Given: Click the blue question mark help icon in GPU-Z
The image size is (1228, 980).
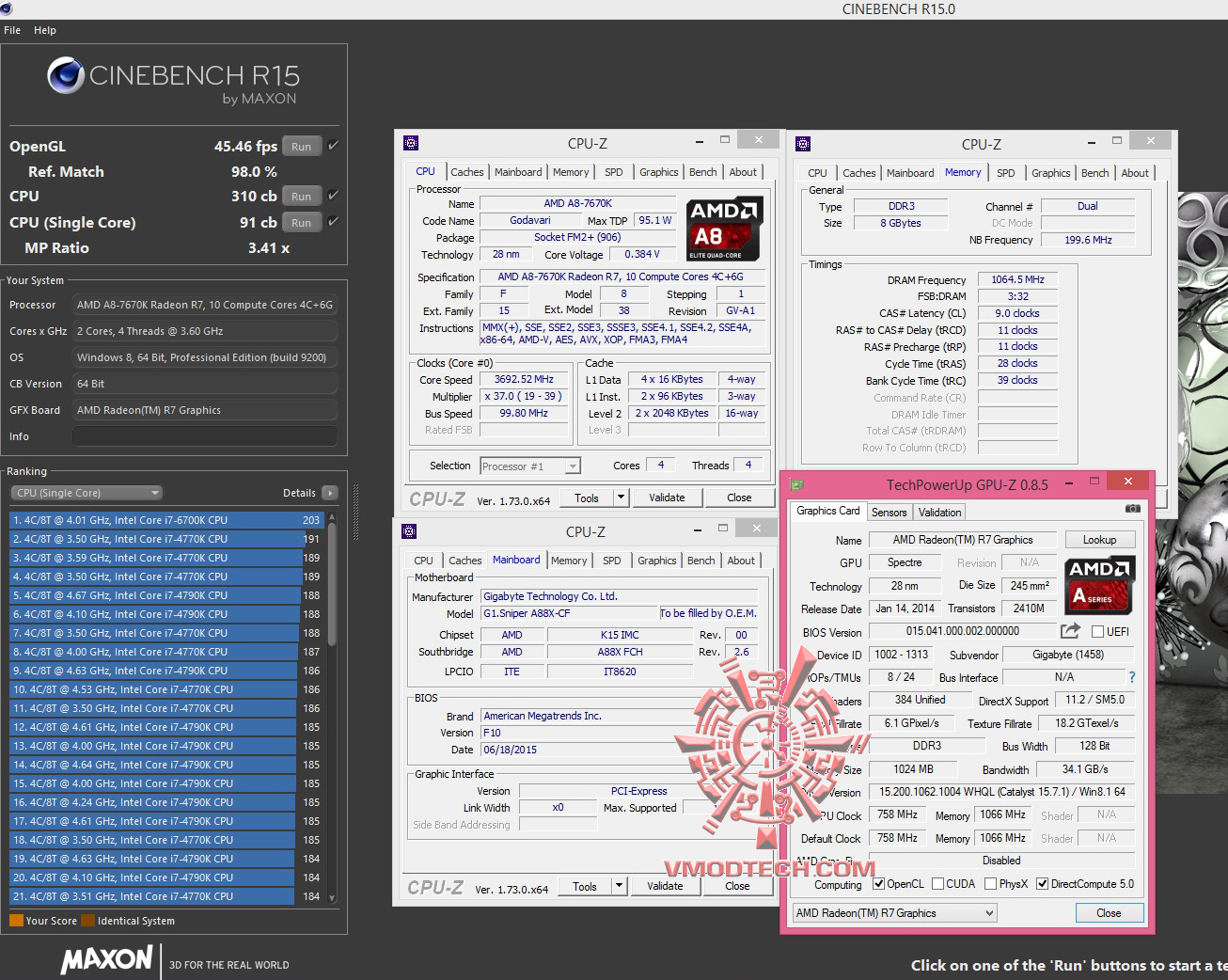Looking at the screenshot, I should (x=1132, y=677).
